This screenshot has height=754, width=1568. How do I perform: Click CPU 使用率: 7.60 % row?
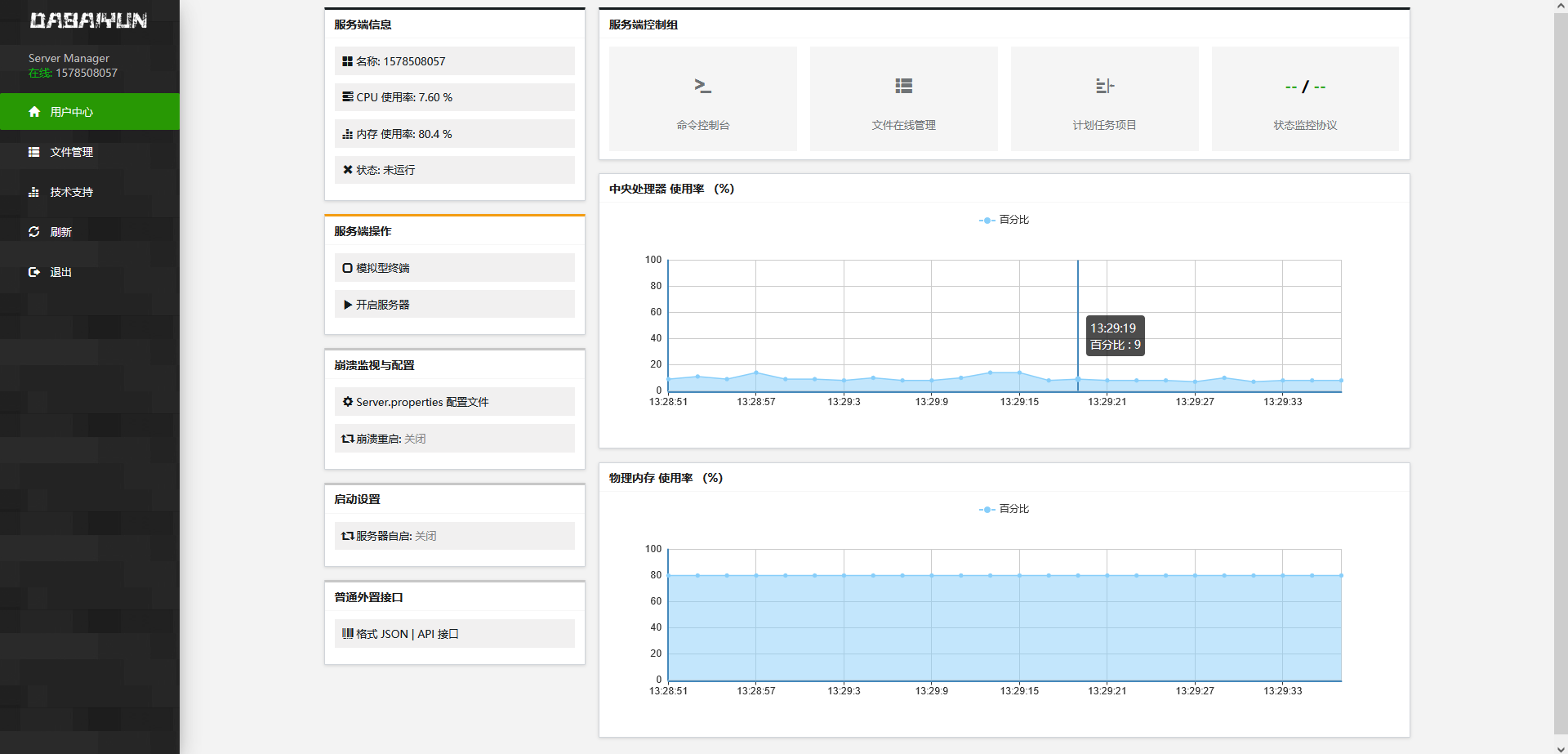(455, 97)
